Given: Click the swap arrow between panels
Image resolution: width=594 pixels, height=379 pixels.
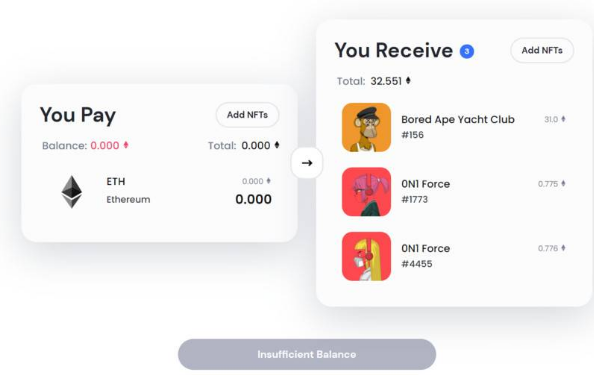Looking at the screenshot, I should pos(307,163).
